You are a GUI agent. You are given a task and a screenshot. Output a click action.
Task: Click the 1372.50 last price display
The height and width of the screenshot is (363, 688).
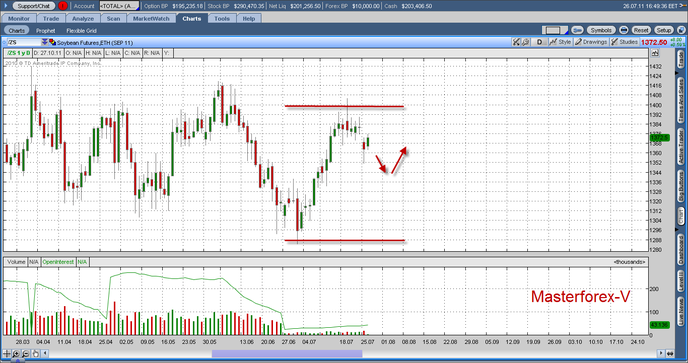654,42
